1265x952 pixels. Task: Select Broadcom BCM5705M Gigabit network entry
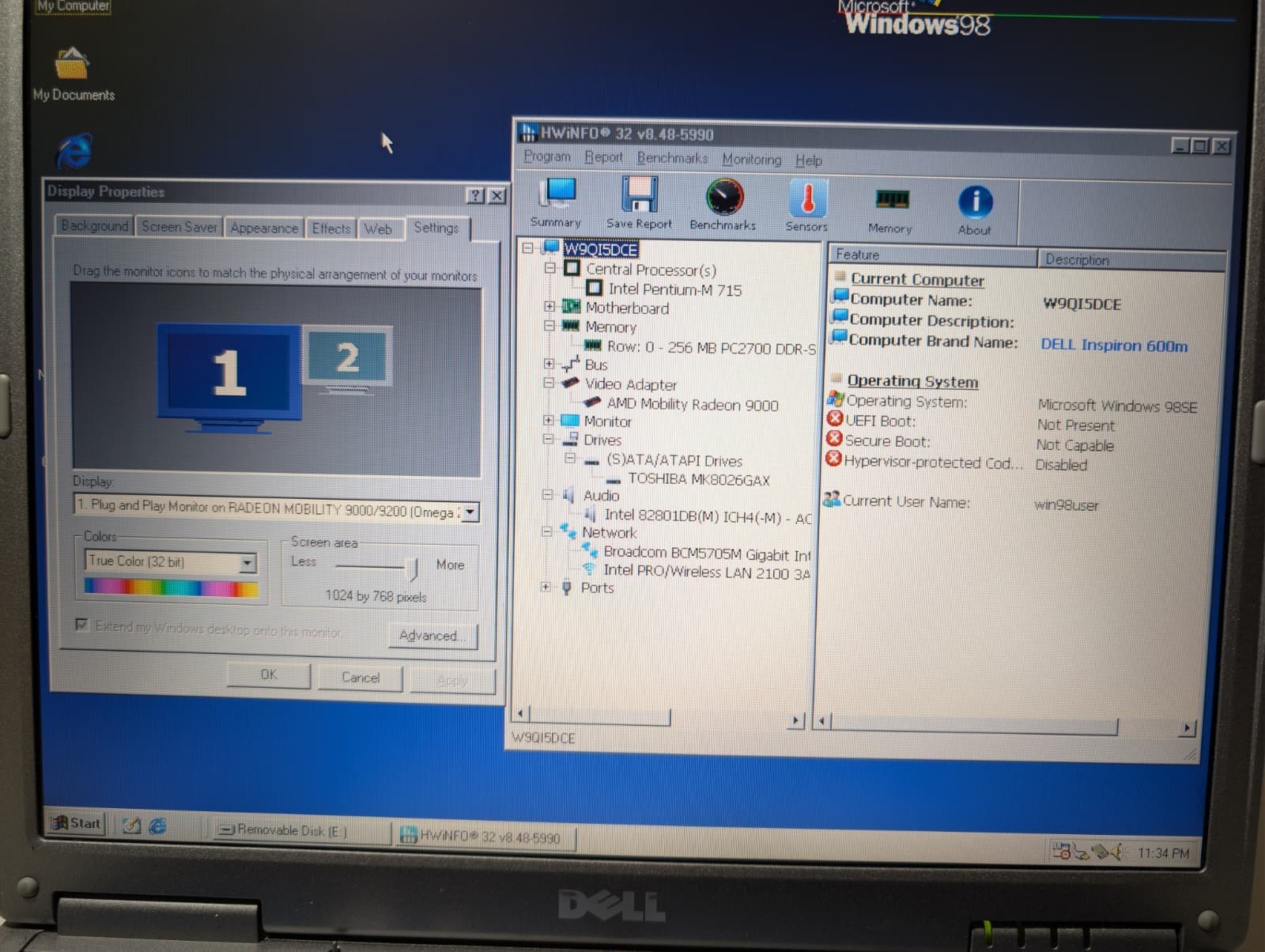tap(707, 553)
